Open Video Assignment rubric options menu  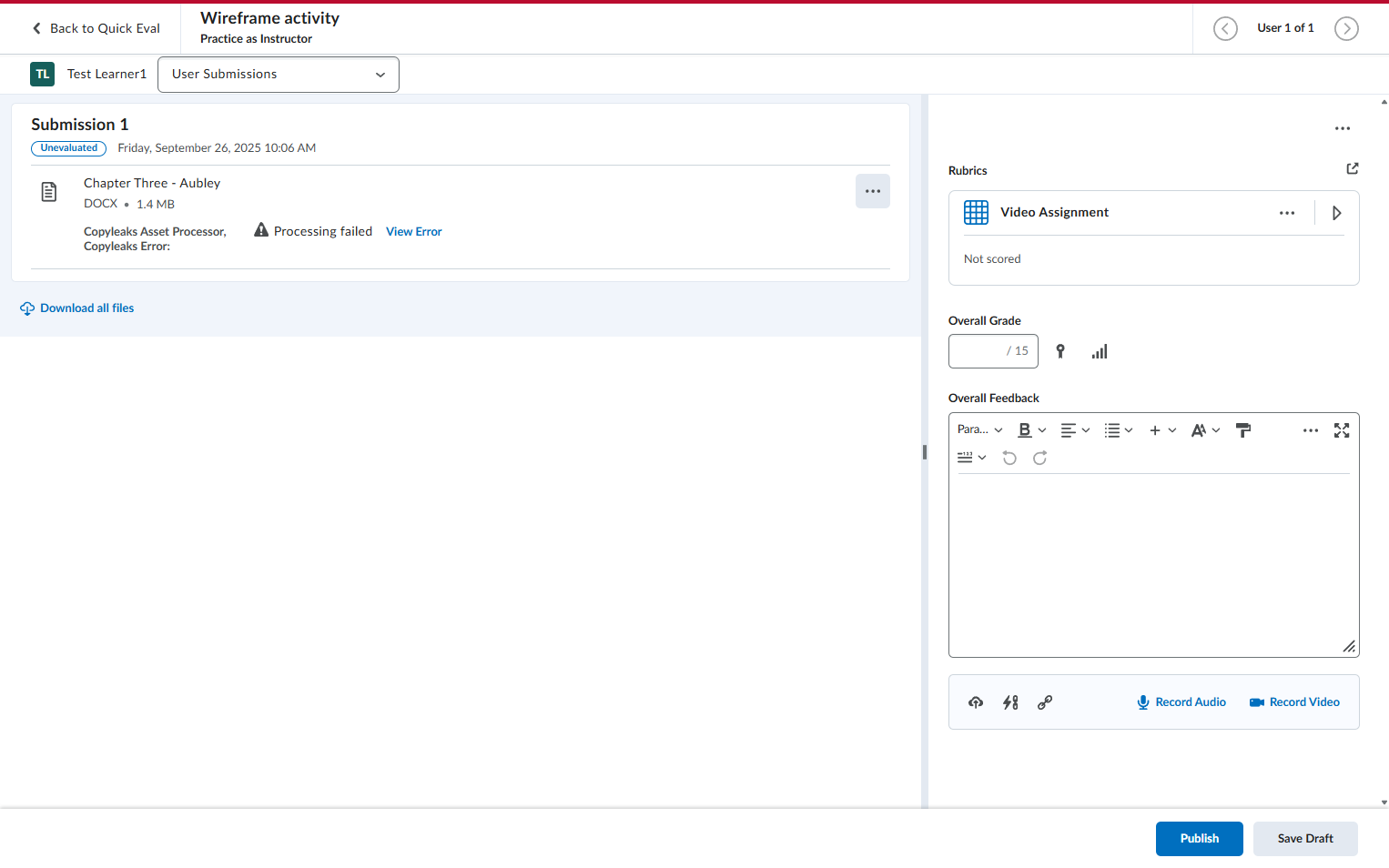[x=1287, y=213]
